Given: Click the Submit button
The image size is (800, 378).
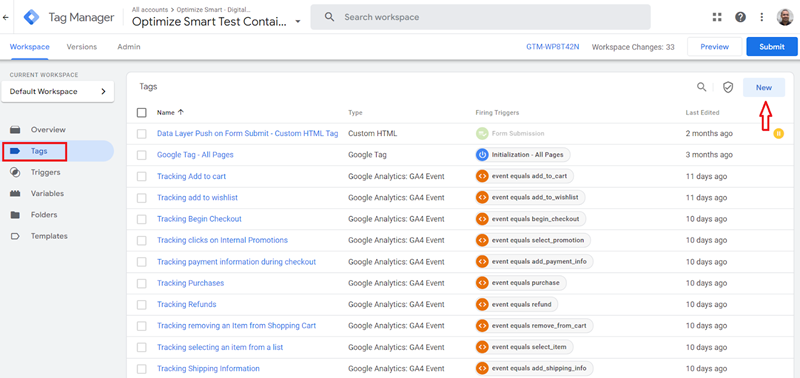Looking at the screenshot, I should coord(772,46).
